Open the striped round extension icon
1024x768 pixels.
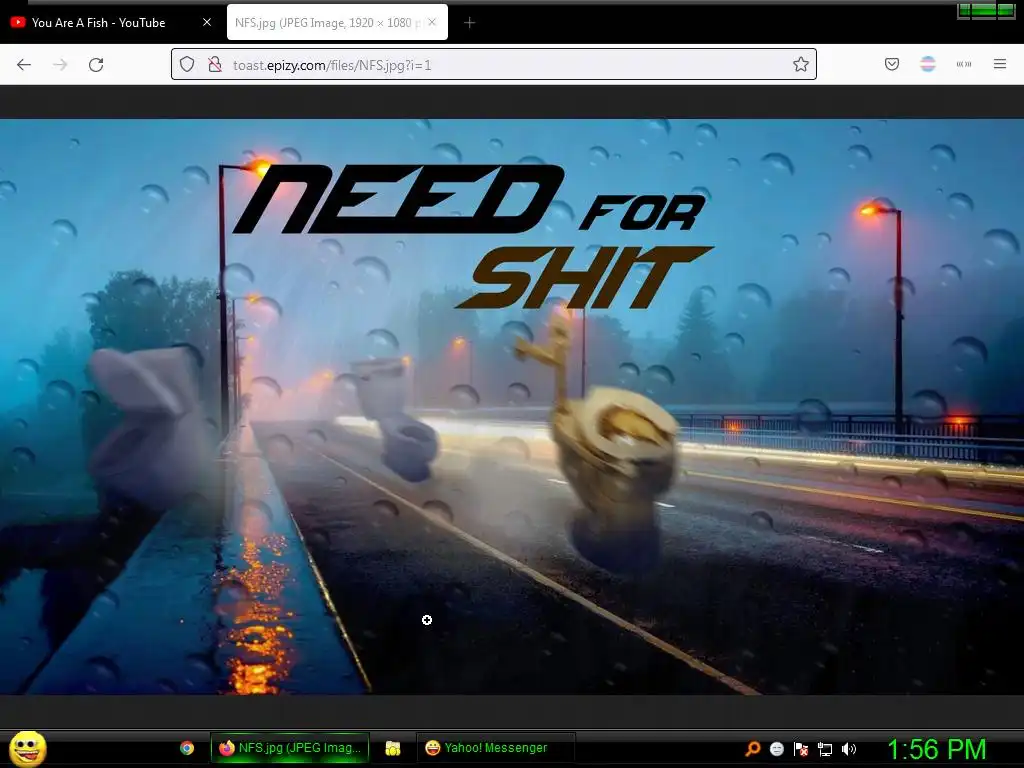pyautogui.click(x=928, y=64)
